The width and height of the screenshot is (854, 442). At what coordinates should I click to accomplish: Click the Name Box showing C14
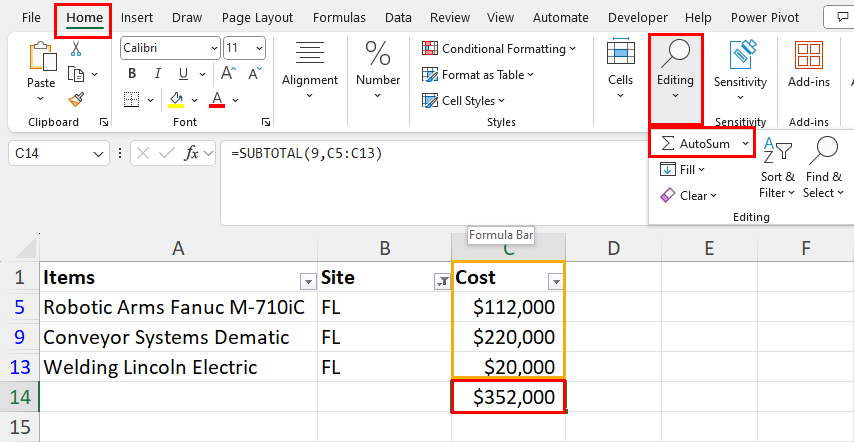(x=59, y=154)
